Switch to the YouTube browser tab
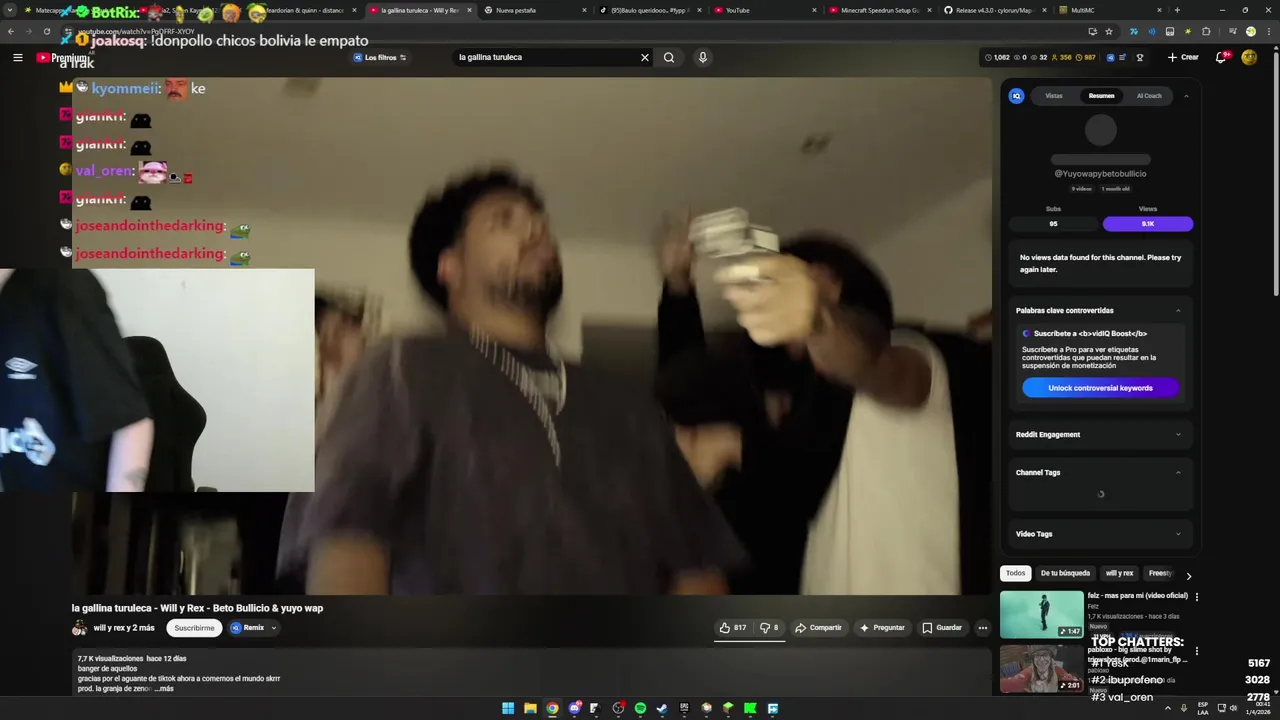 (764, 10)
